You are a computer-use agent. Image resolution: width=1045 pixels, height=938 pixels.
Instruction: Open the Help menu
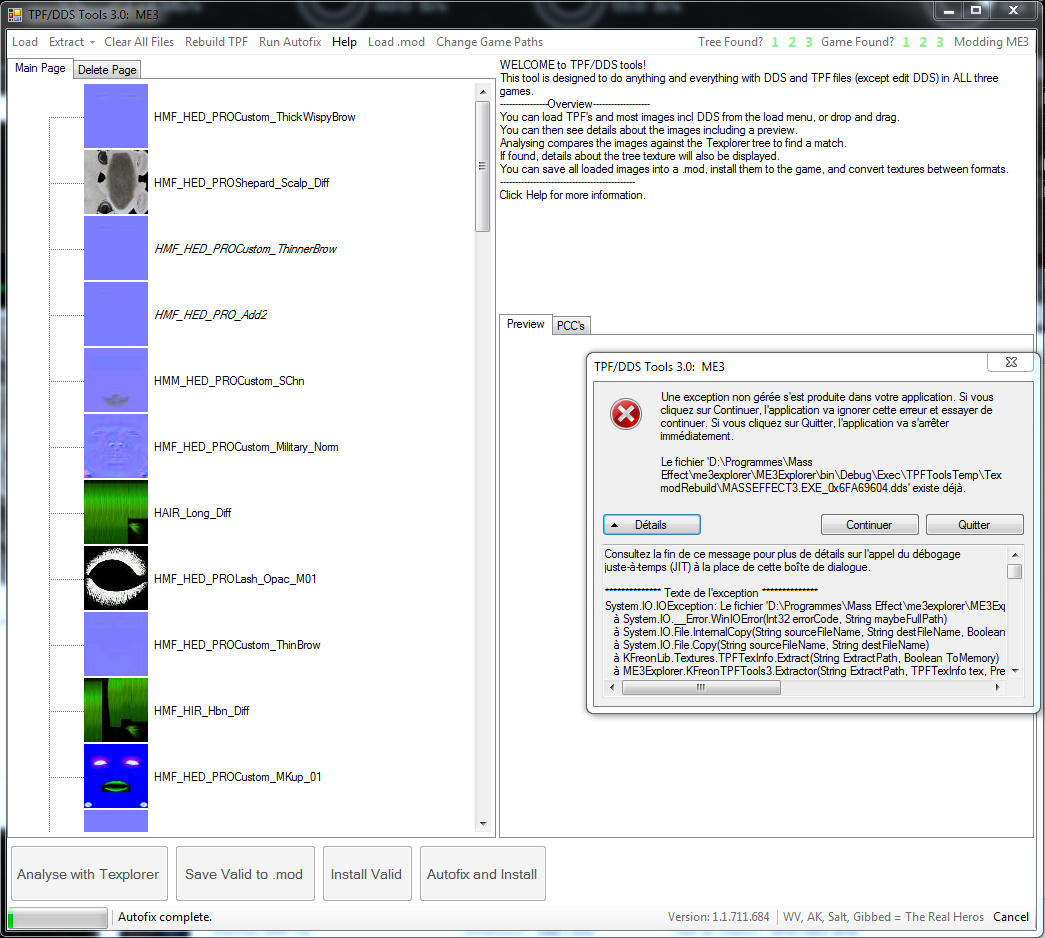click(x=344, y=42)
